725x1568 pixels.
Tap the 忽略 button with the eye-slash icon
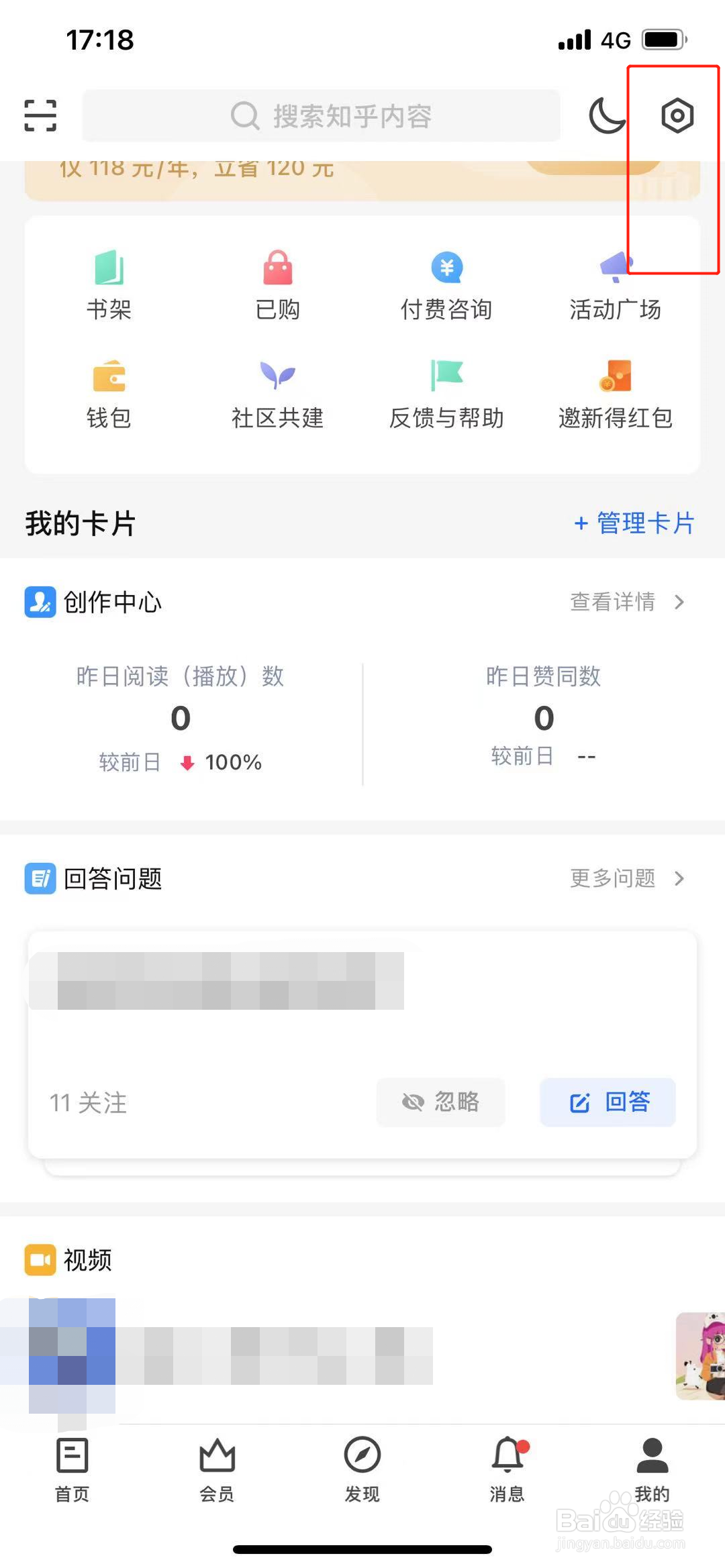tap(440, 1102)
